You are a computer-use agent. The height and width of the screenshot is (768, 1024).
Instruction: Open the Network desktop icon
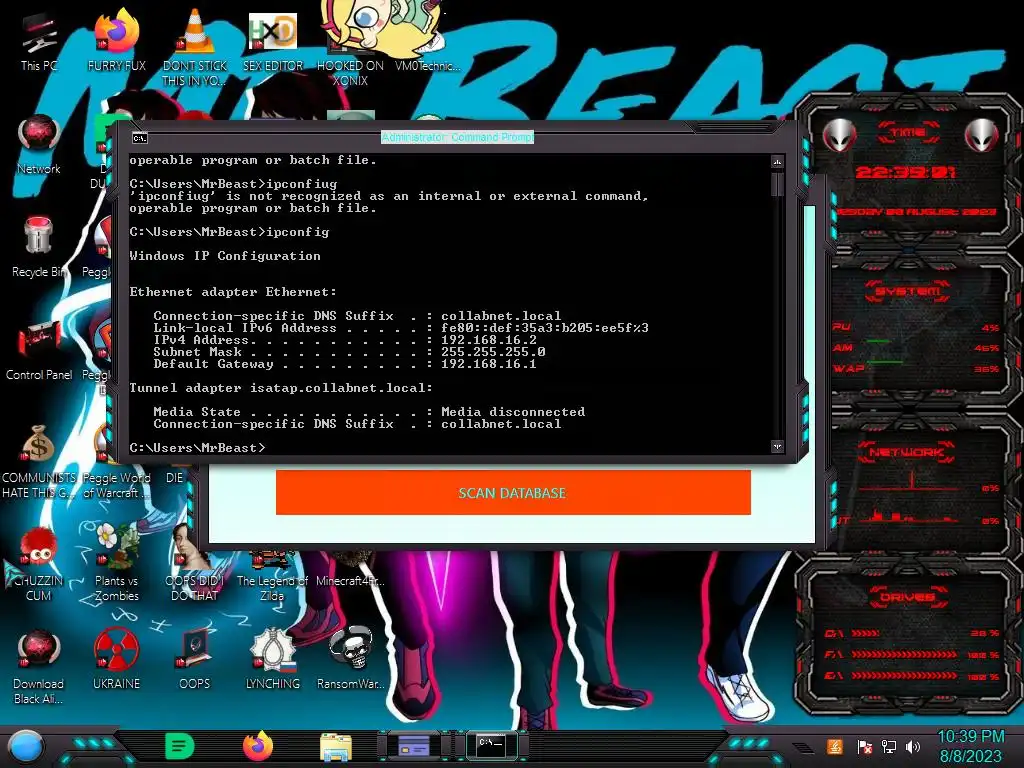[39, 145]
